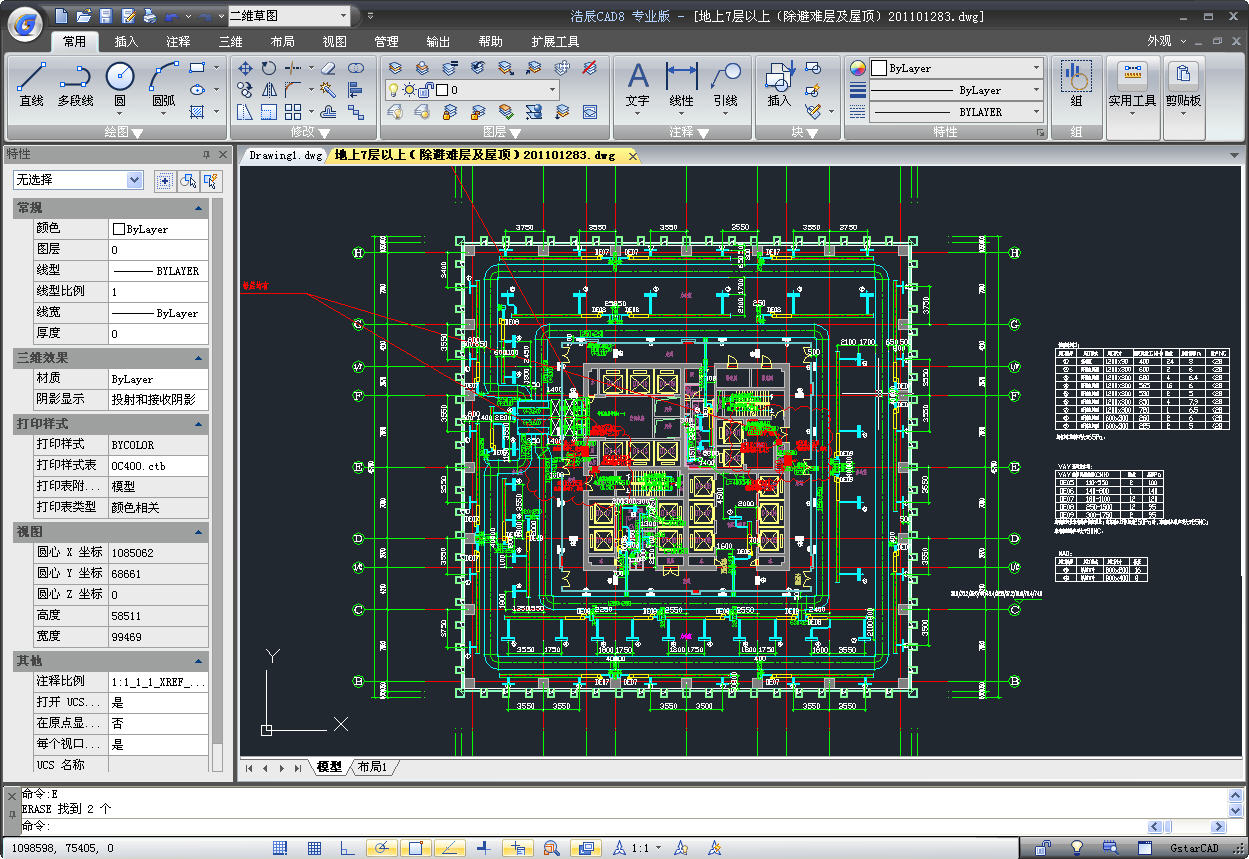Image resolution: width=1249 pixels, height=859 pixels.
Task: Click the 多段线 (Polyline) tool
Action: [75, 85]
